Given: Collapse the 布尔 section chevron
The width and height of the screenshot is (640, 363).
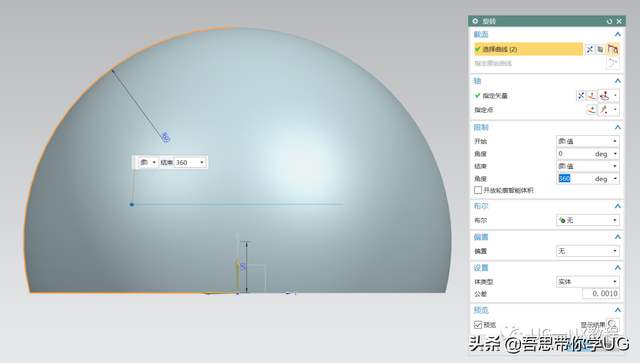Looking at the screenshot, I should 618,206.
